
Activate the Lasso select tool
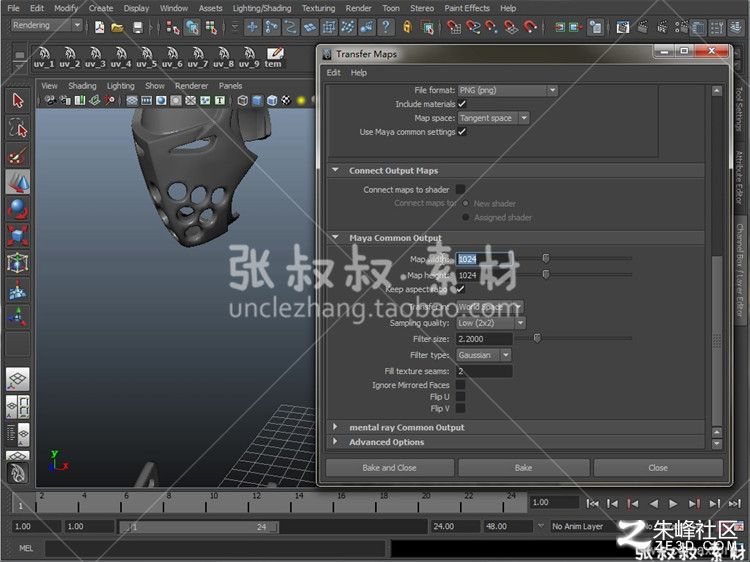[18, 128]
